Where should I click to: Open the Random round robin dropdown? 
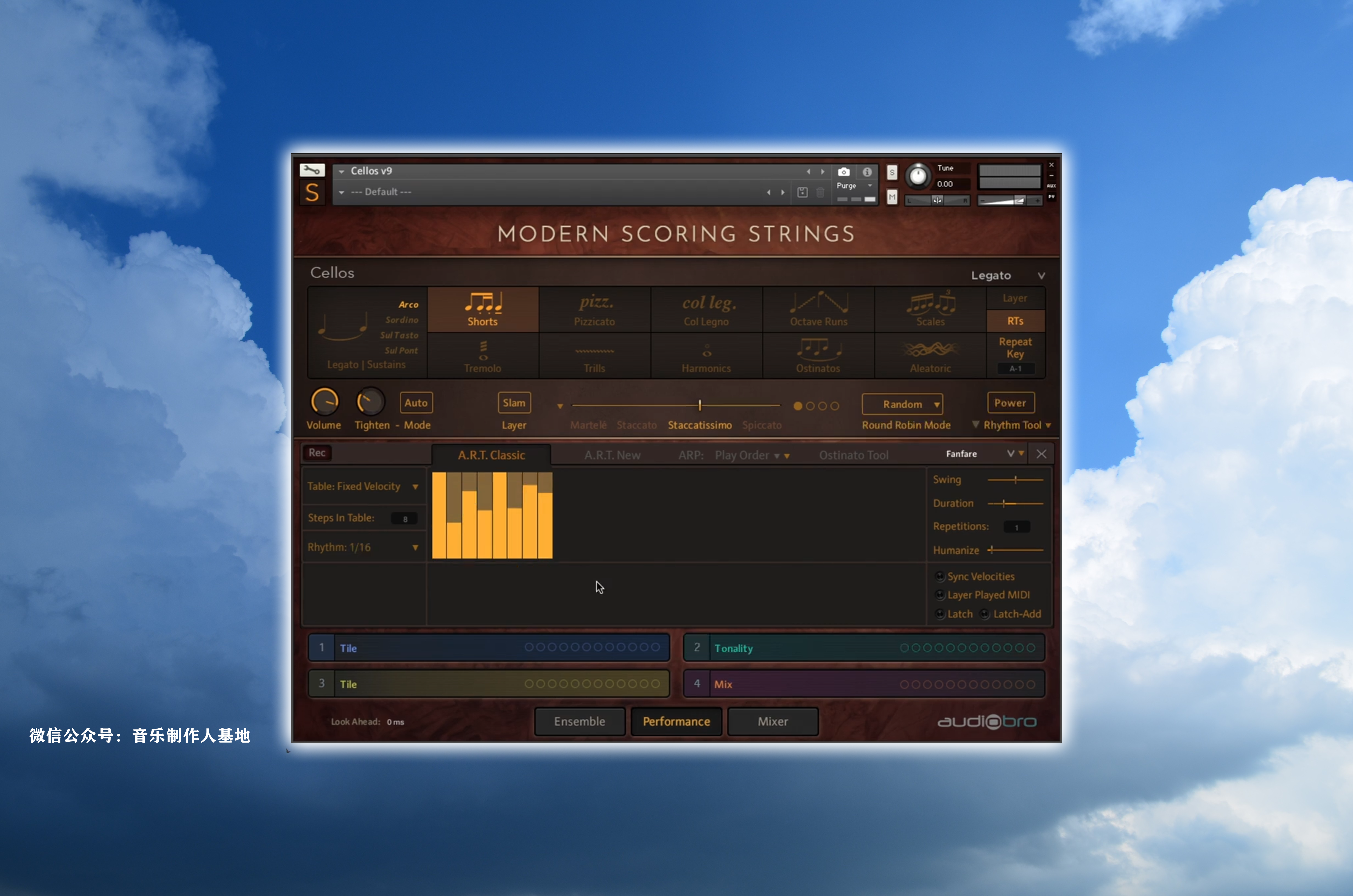point(902,405)
